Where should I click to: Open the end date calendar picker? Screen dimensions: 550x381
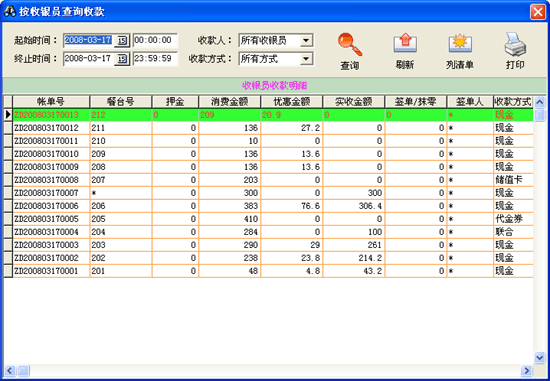coord(122,59)
